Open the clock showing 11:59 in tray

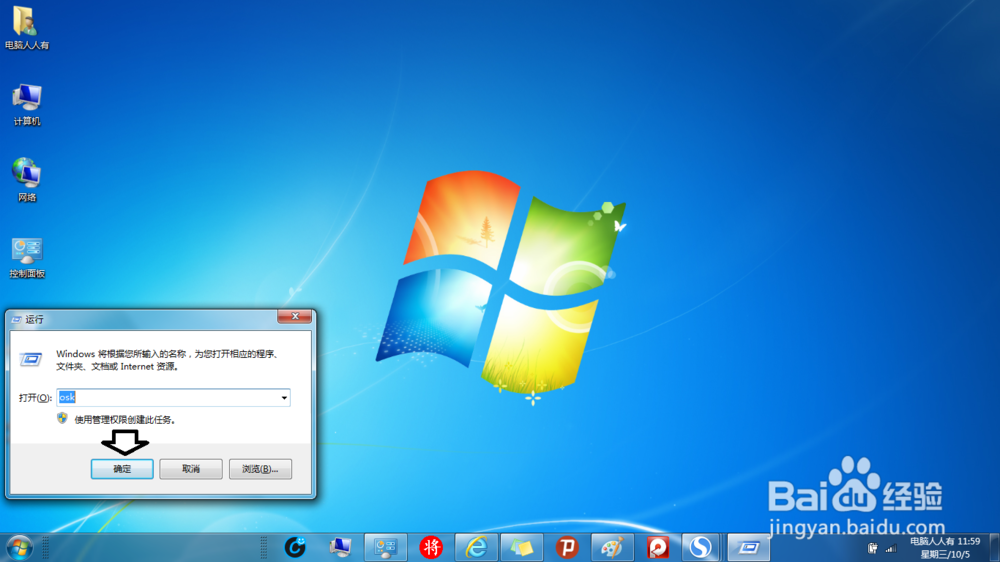coord(945,548)
